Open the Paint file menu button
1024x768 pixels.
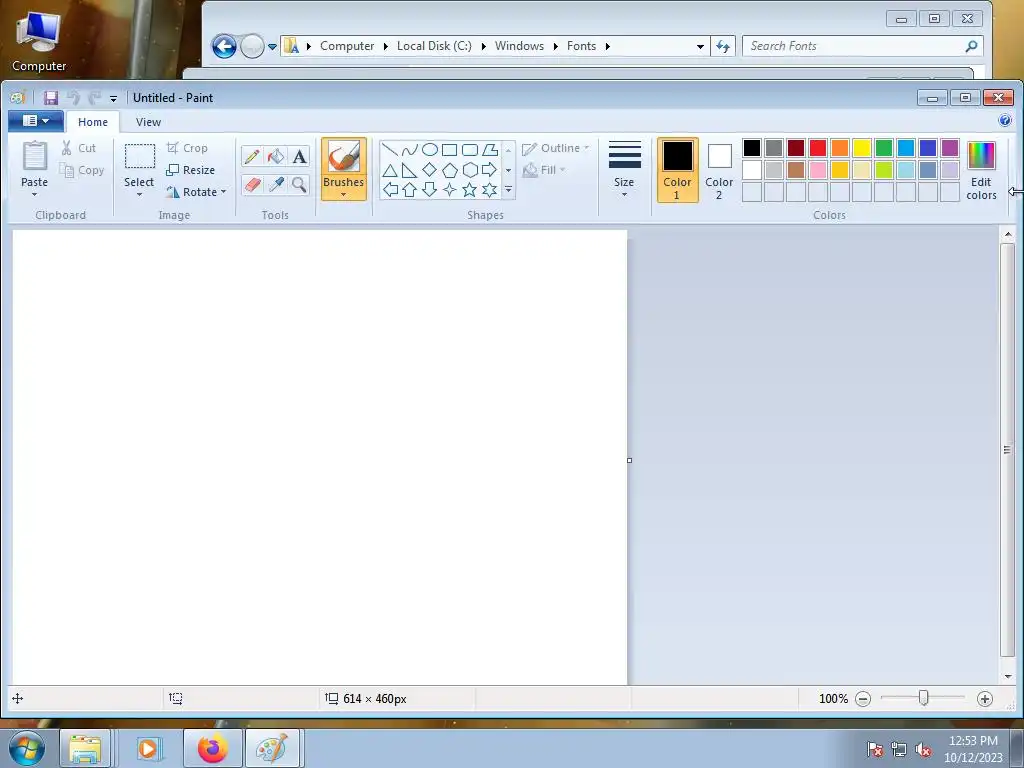(36, 121)
